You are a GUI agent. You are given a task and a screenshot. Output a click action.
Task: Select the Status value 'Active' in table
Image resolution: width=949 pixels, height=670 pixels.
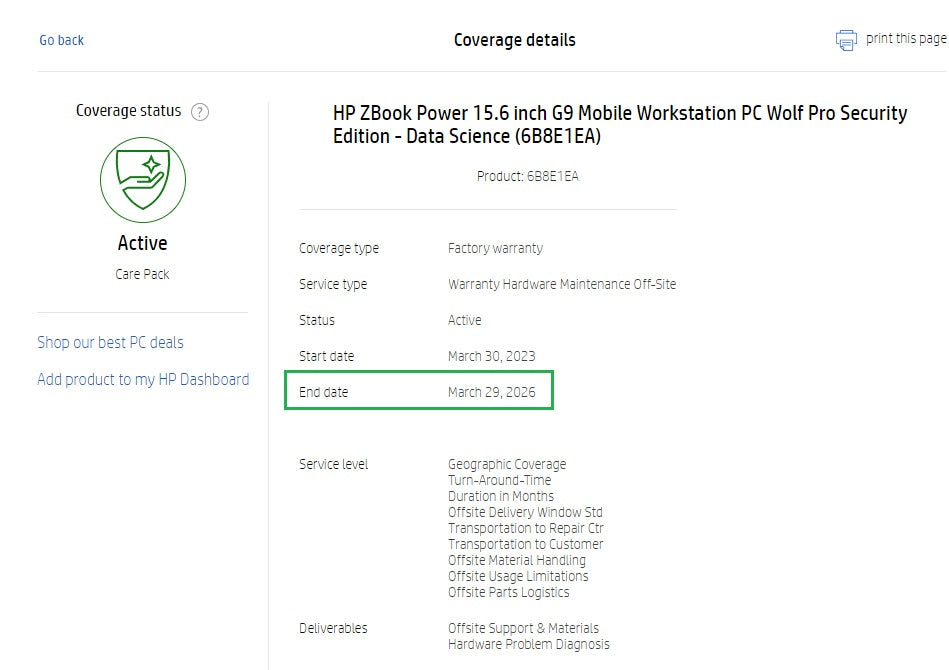[x=464, y=320]
